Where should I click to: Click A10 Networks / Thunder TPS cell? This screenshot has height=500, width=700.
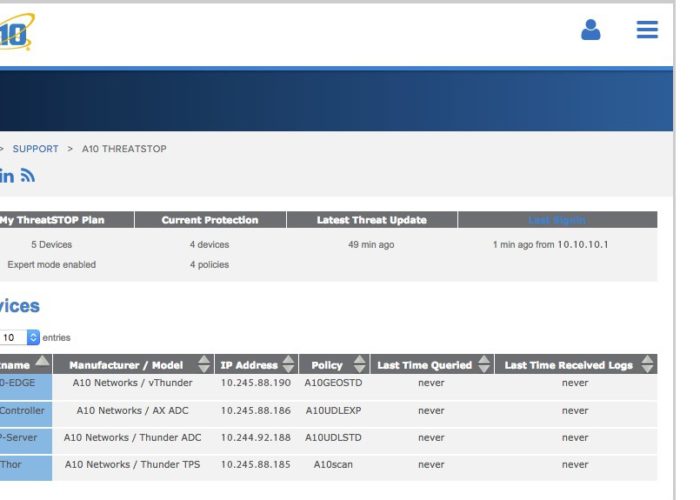point(133,464)
